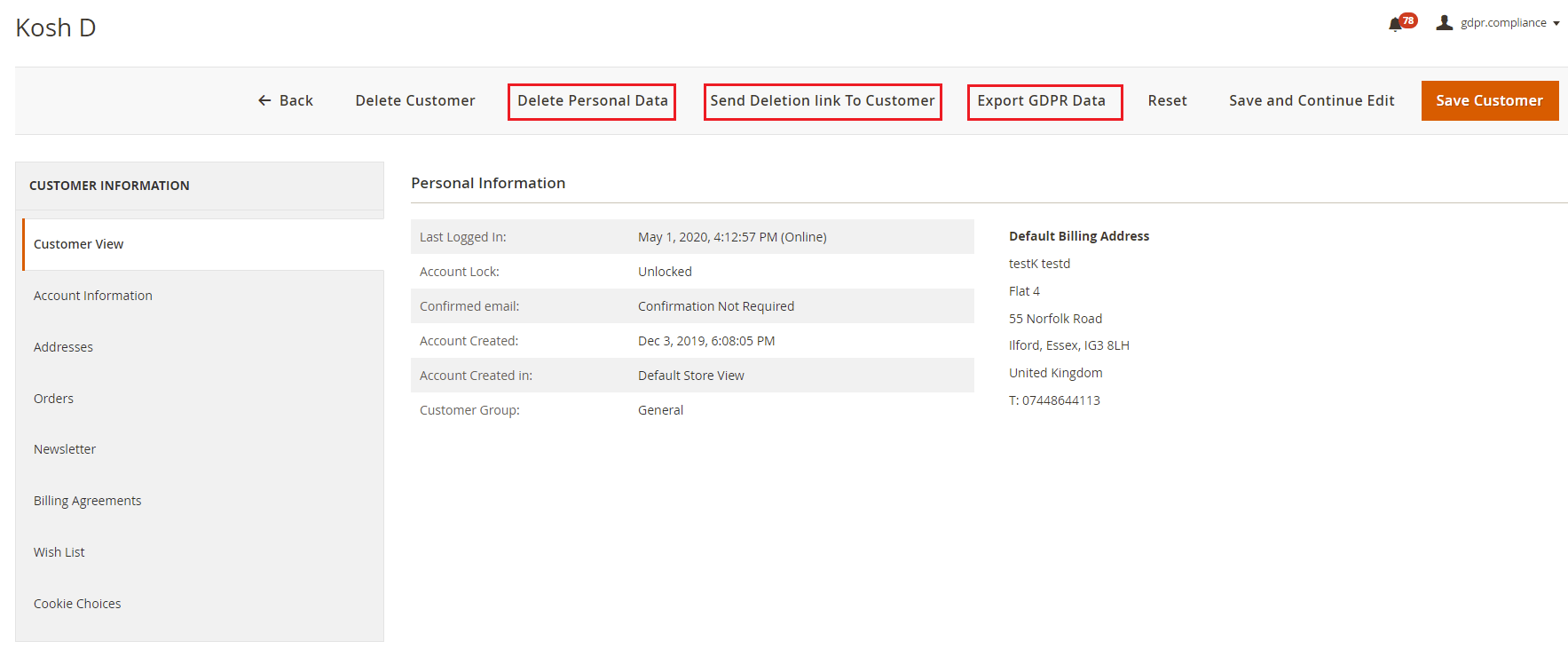This screenshot has height=657, width=1568.
Task: Click Export GDPR Data button
Action: coord(1044,101)
